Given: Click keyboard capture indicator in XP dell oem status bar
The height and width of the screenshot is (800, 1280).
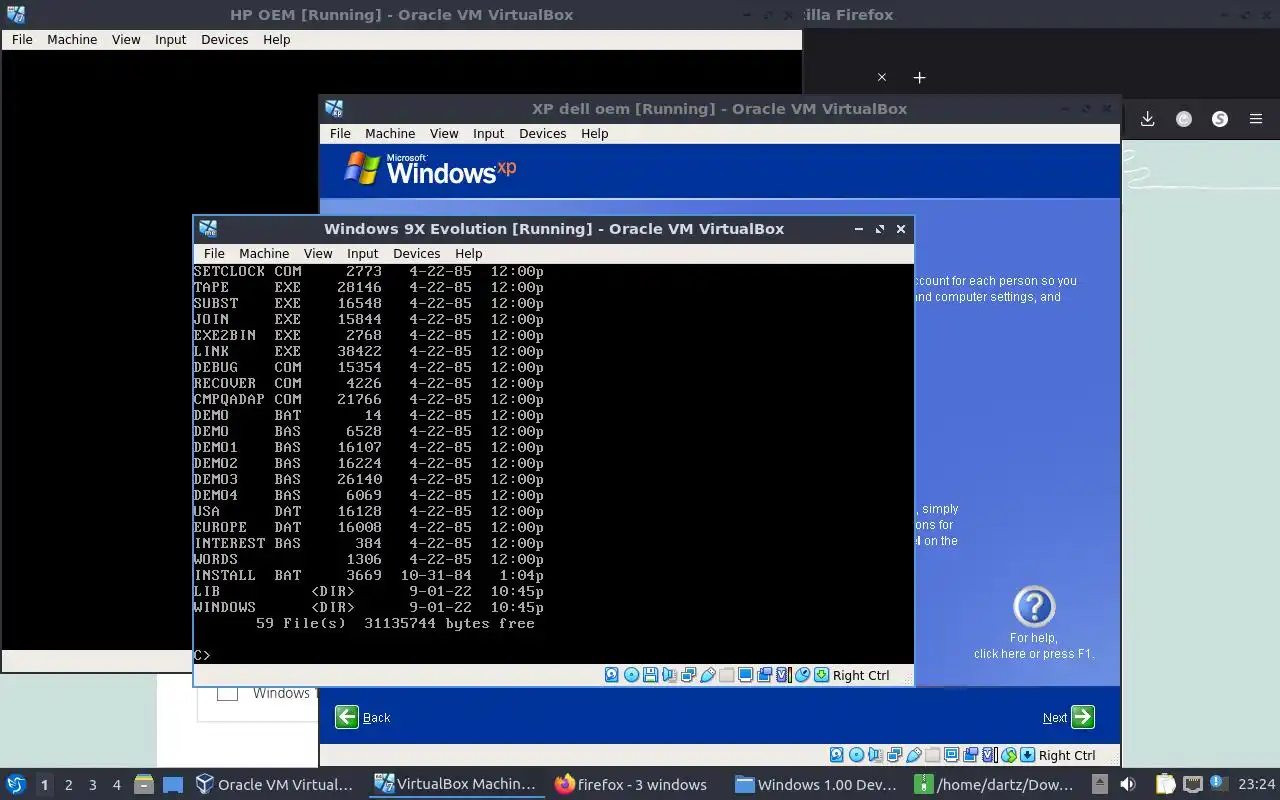Looking at the screenshot, I should point(1027,755).
